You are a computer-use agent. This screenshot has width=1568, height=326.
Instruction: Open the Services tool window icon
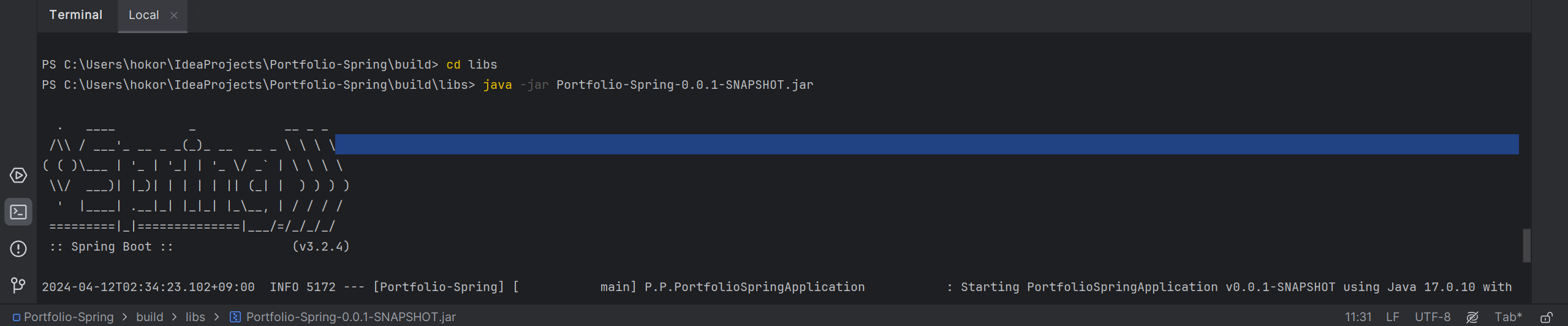(x=18, y=175)
